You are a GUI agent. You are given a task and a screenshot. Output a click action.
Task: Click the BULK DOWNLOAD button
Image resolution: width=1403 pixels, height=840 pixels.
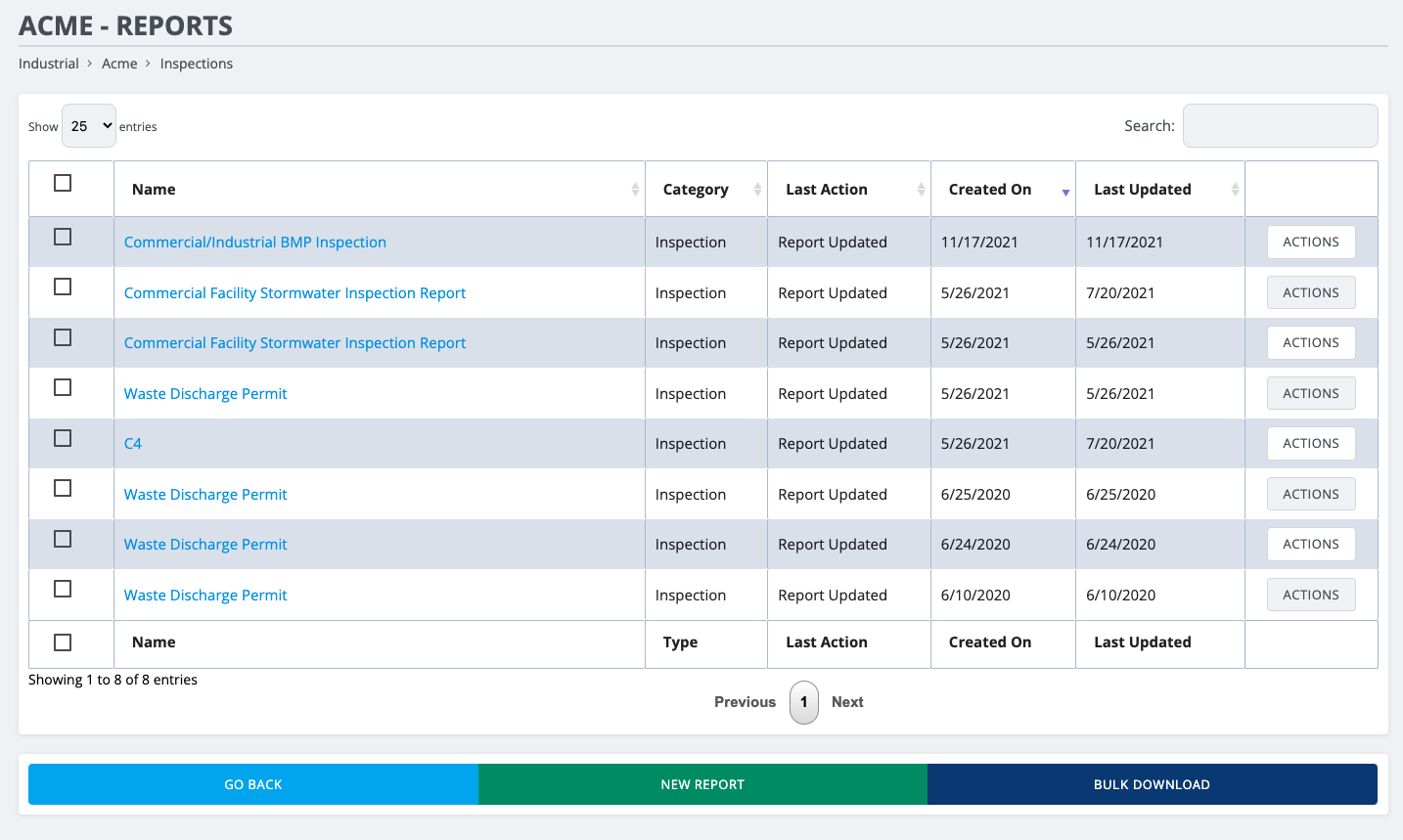[x=1153, y=784]
